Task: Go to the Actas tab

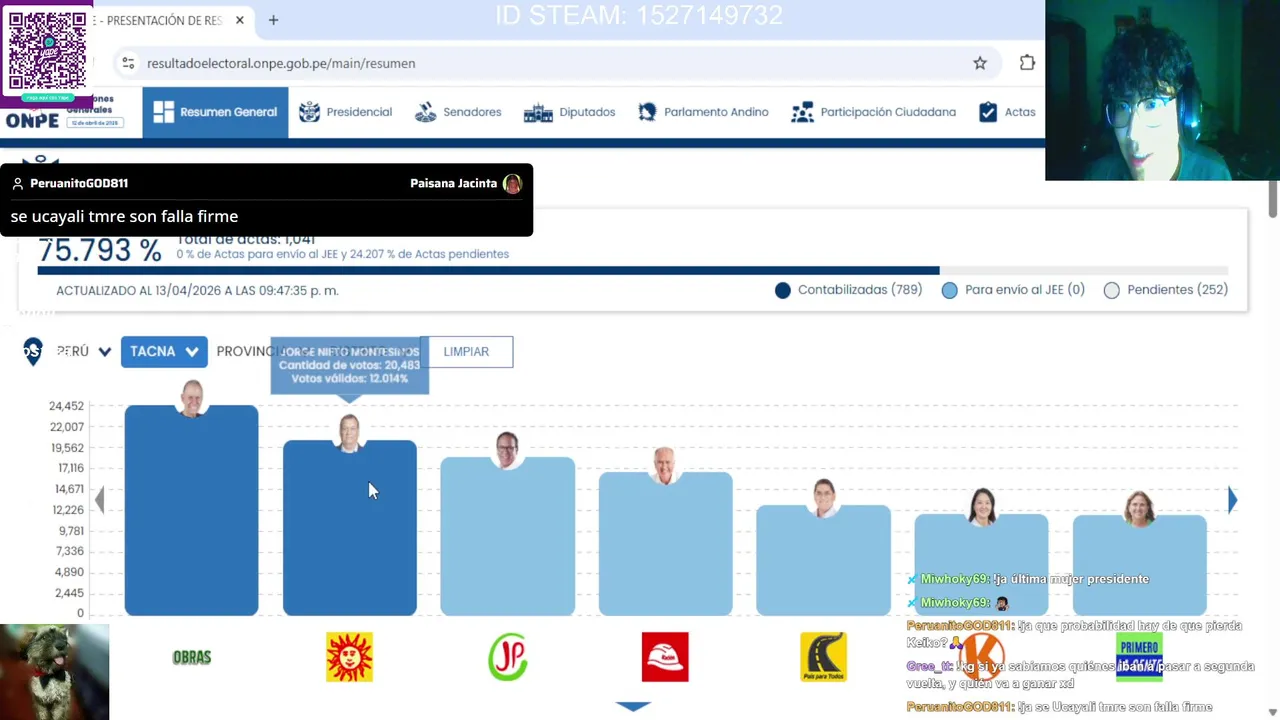Action: (x=1007, y=112)
